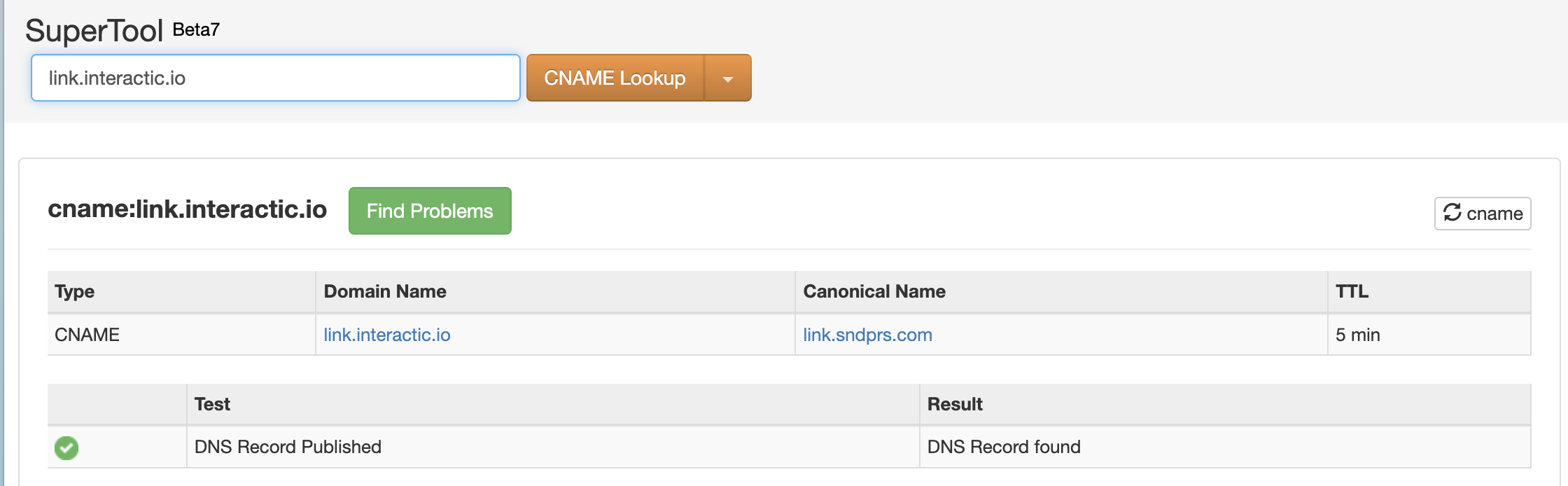Viewport: 1568px width, 486px height.
Task: Click the Test column header
Action: pos(212,404)
